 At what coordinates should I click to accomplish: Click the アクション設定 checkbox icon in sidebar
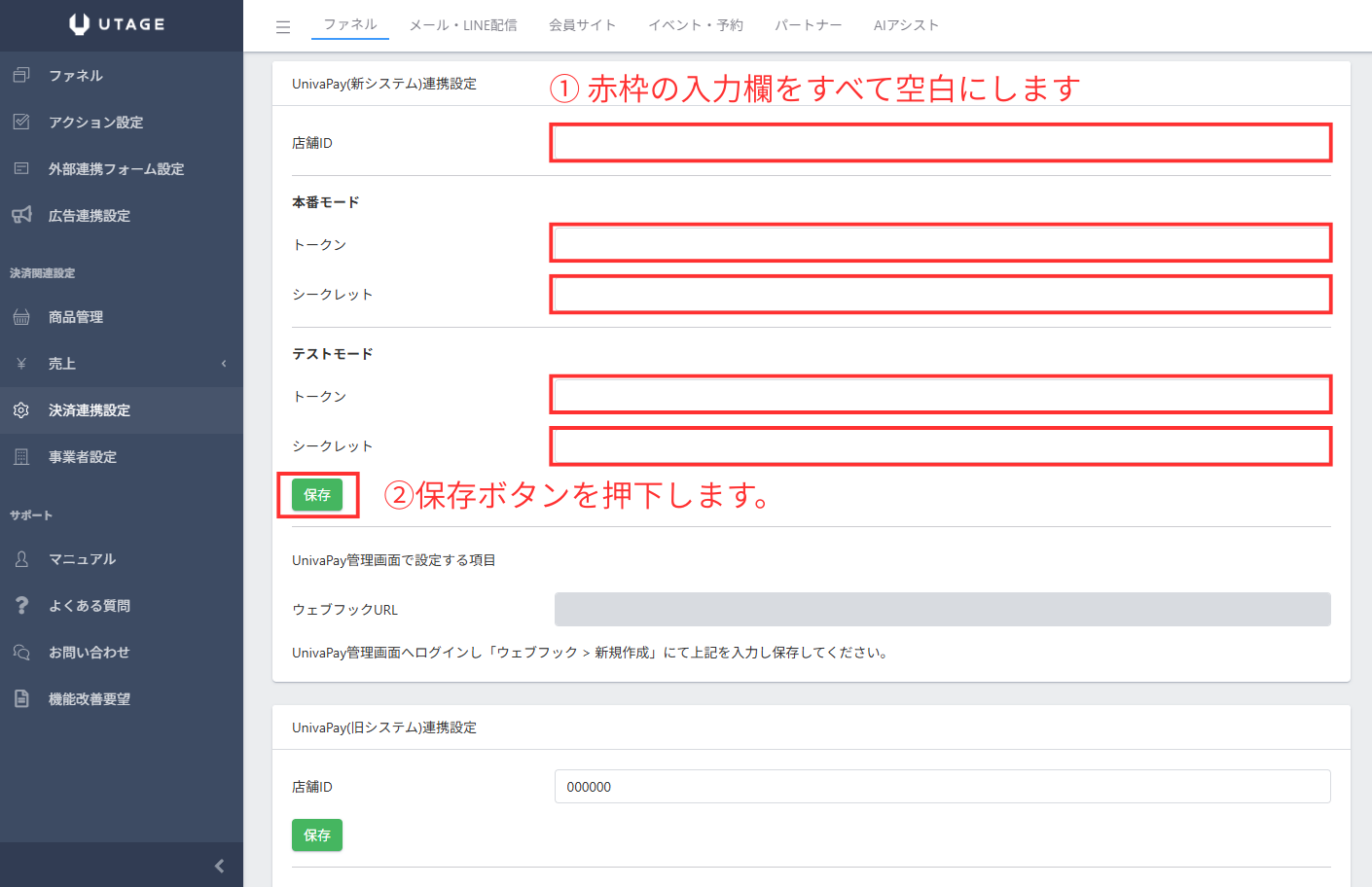21,122
